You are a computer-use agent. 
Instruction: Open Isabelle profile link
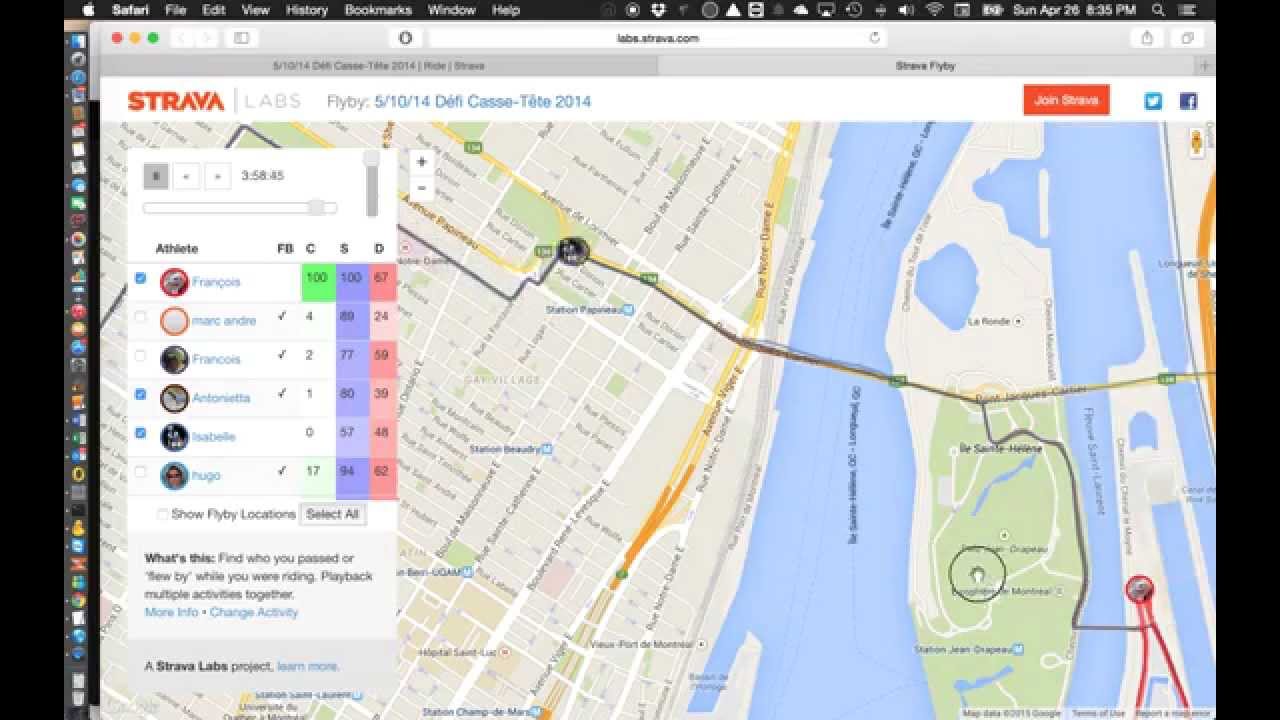[214, 437]
